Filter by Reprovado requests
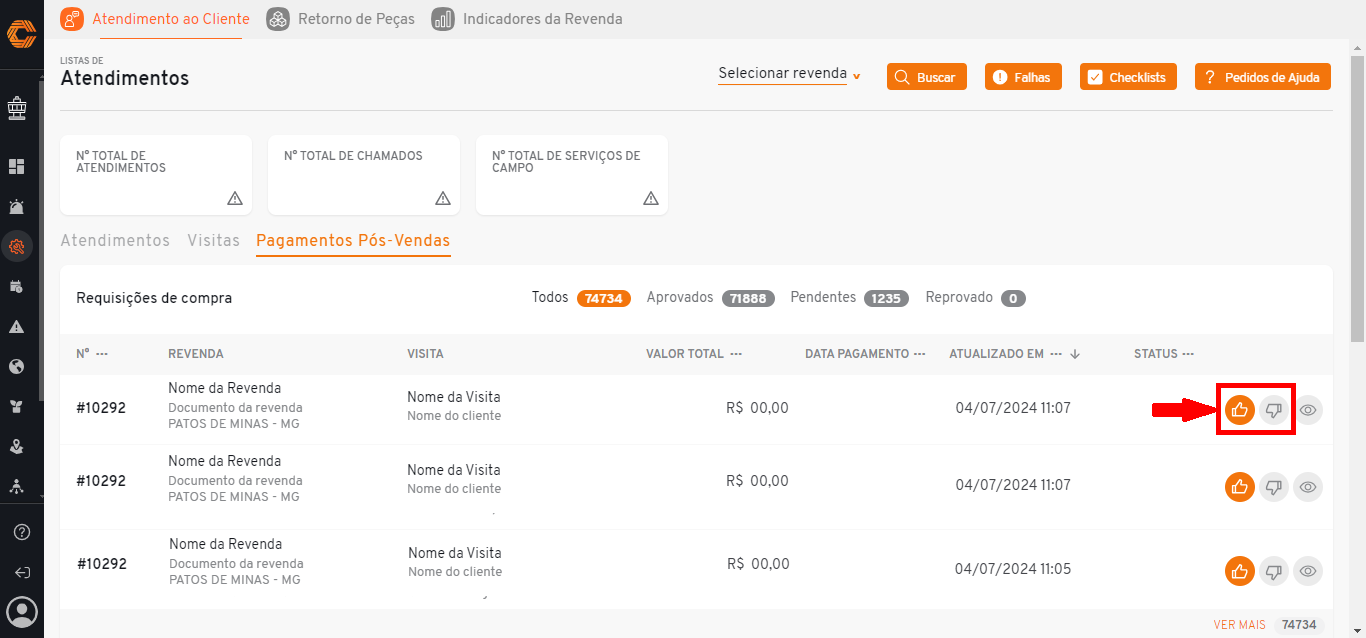Image resolution: width=1366 pixels, height=638 pixels. (976, 298)
